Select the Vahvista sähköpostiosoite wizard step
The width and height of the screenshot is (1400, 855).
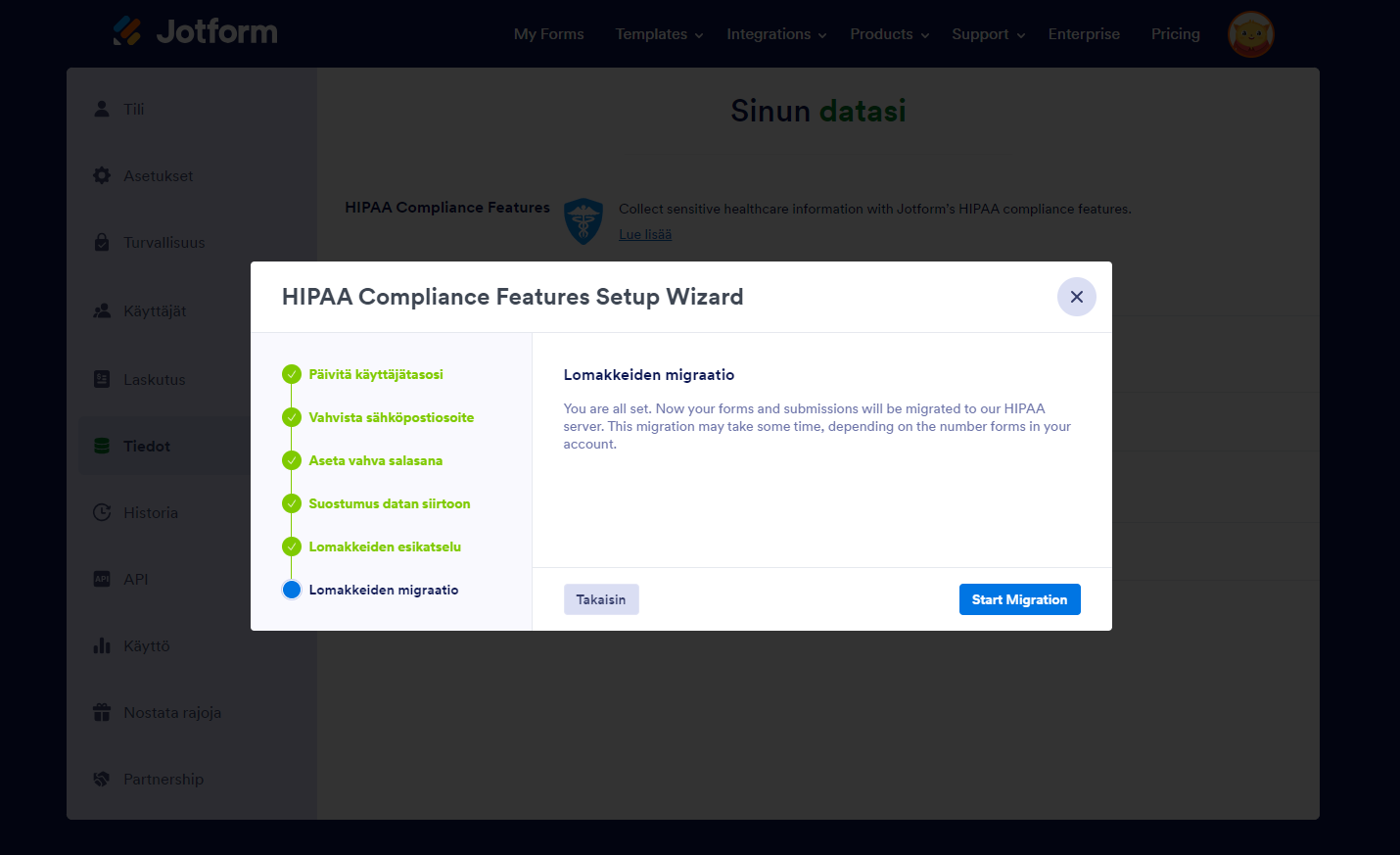coord(392,417)
